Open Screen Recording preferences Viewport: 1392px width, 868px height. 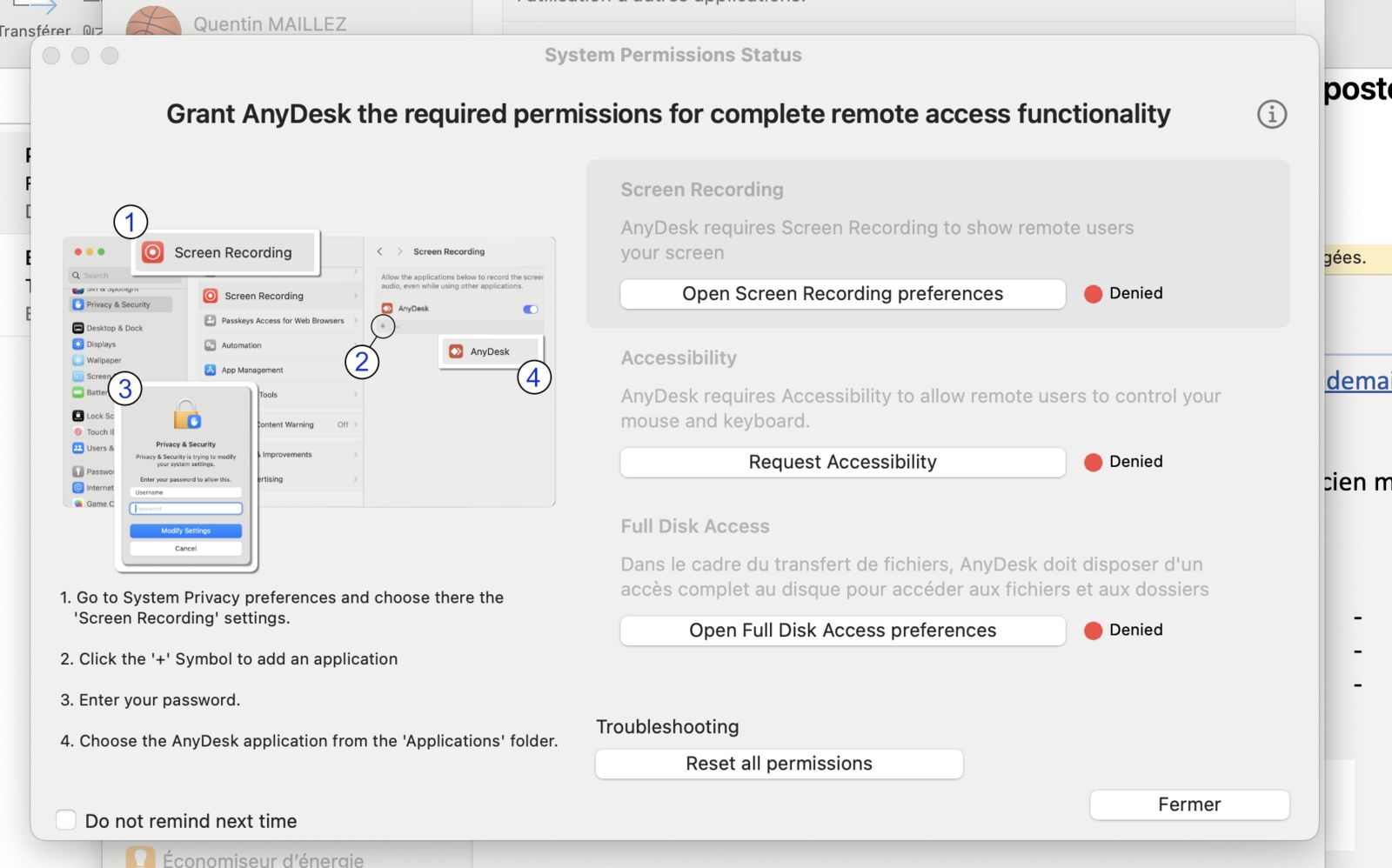842,294
